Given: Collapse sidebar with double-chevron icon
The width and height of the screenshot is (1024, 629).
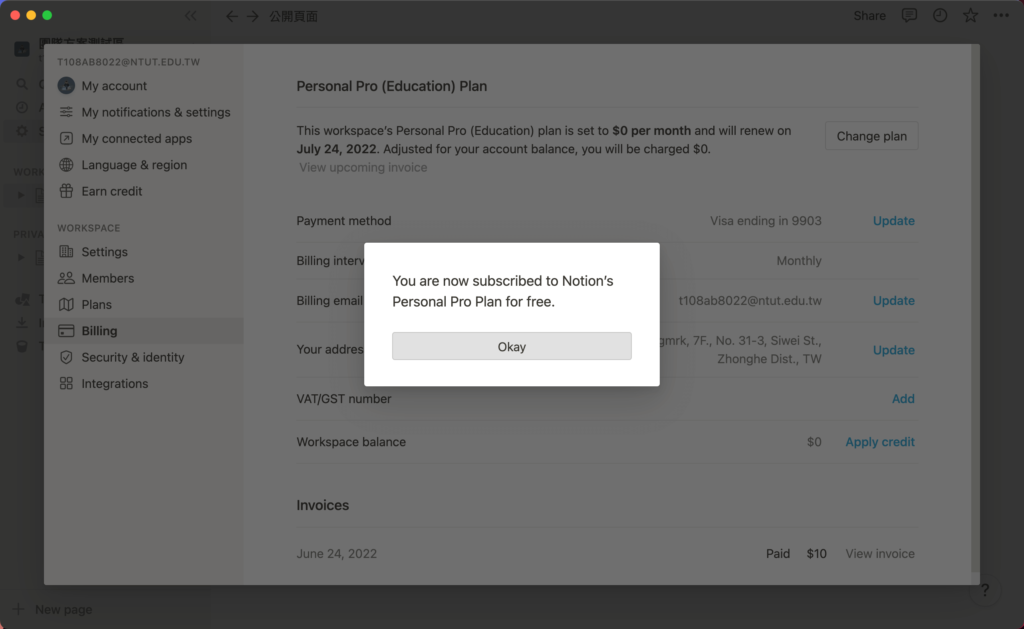Looking at the screenshot, I should (x=190, y=16).
